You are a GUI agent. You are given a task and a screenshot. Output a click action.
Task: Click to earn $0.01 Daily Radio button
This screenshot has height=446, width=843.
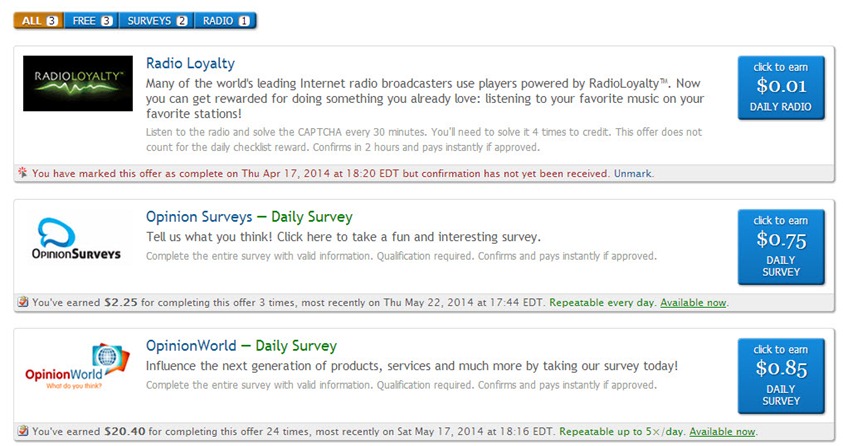781,87
